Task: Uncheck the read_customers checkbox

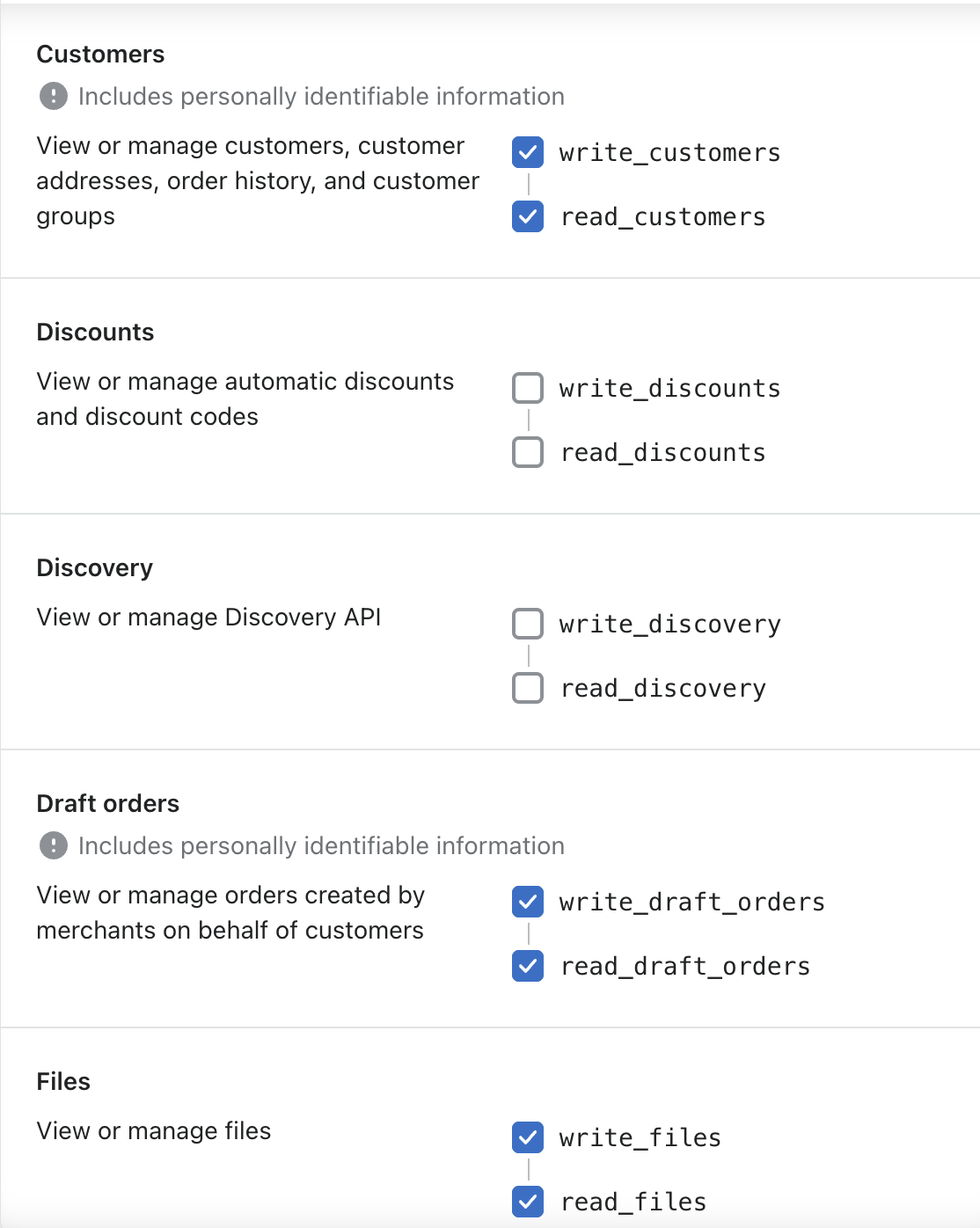Action: (x=528, y=216)
